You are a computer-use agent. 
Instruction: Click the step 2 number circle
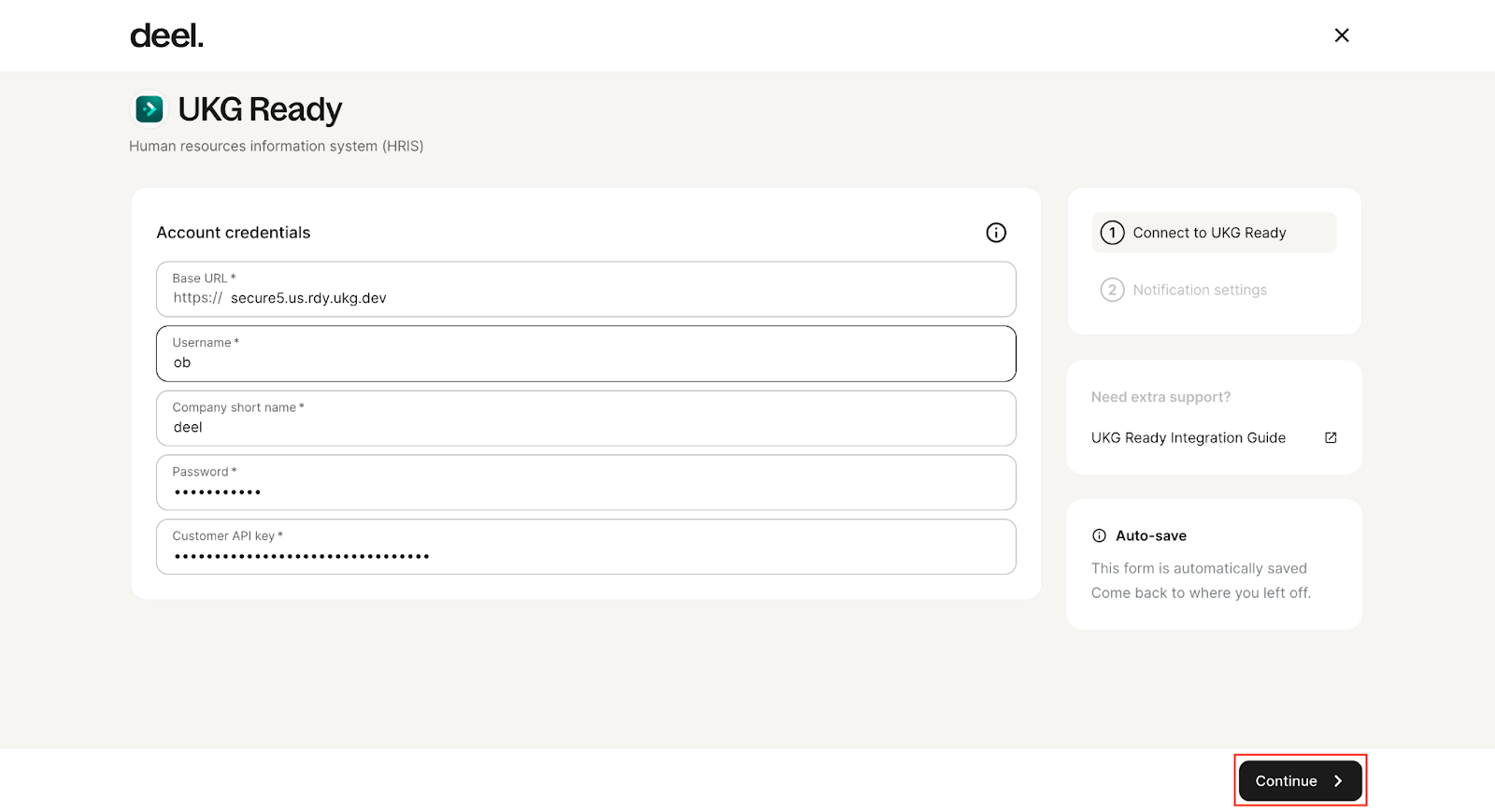tap(1112, 290)
